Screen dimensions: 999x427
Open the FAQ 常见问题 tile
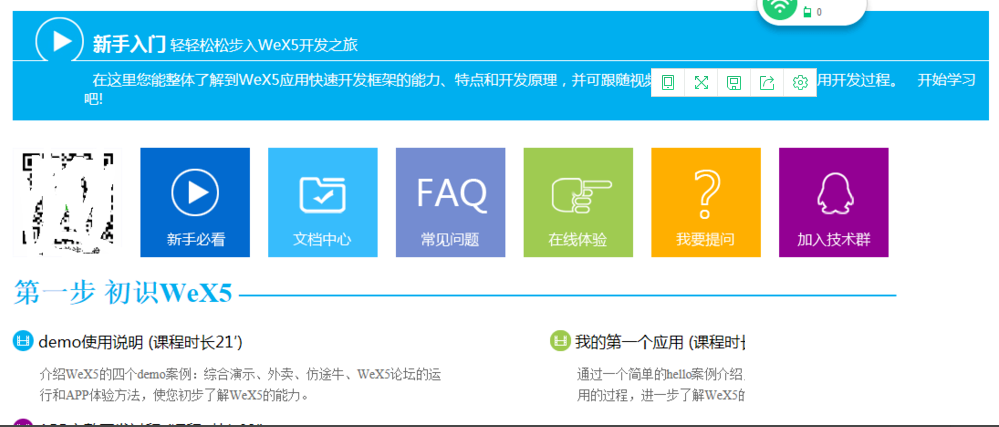(450, 203)
